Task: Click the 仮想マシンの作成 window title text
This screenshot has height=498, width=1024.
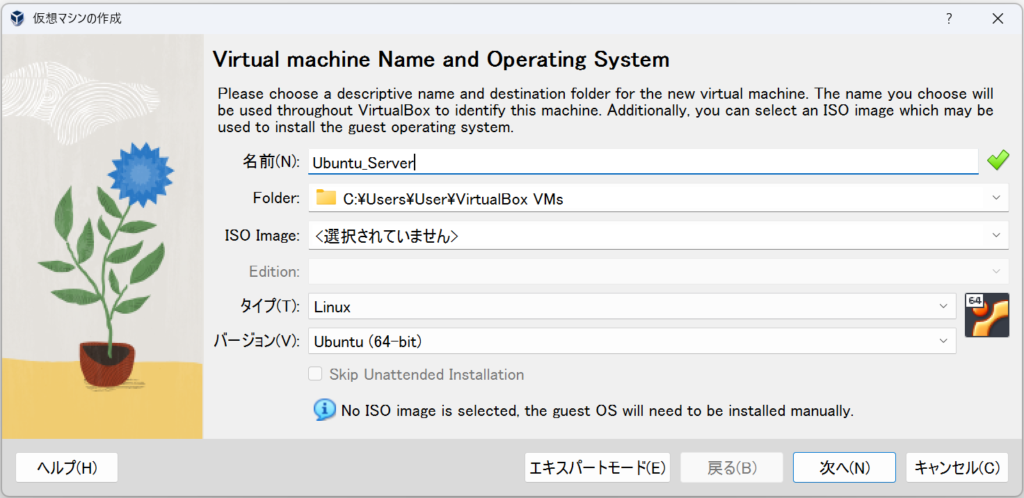Action: [77, 19]
